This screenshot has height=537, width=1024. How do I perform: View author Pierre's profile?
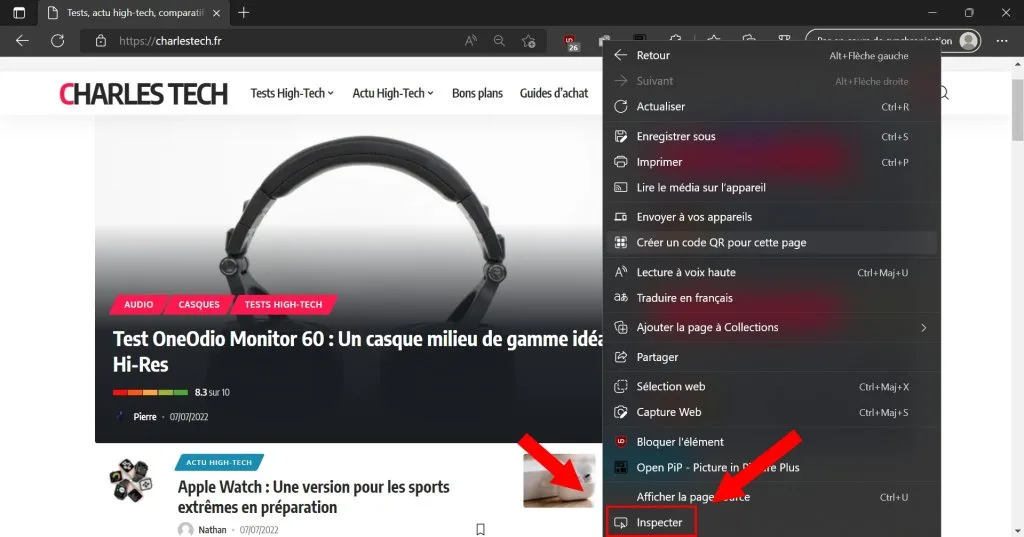click(x=144, y=417)
